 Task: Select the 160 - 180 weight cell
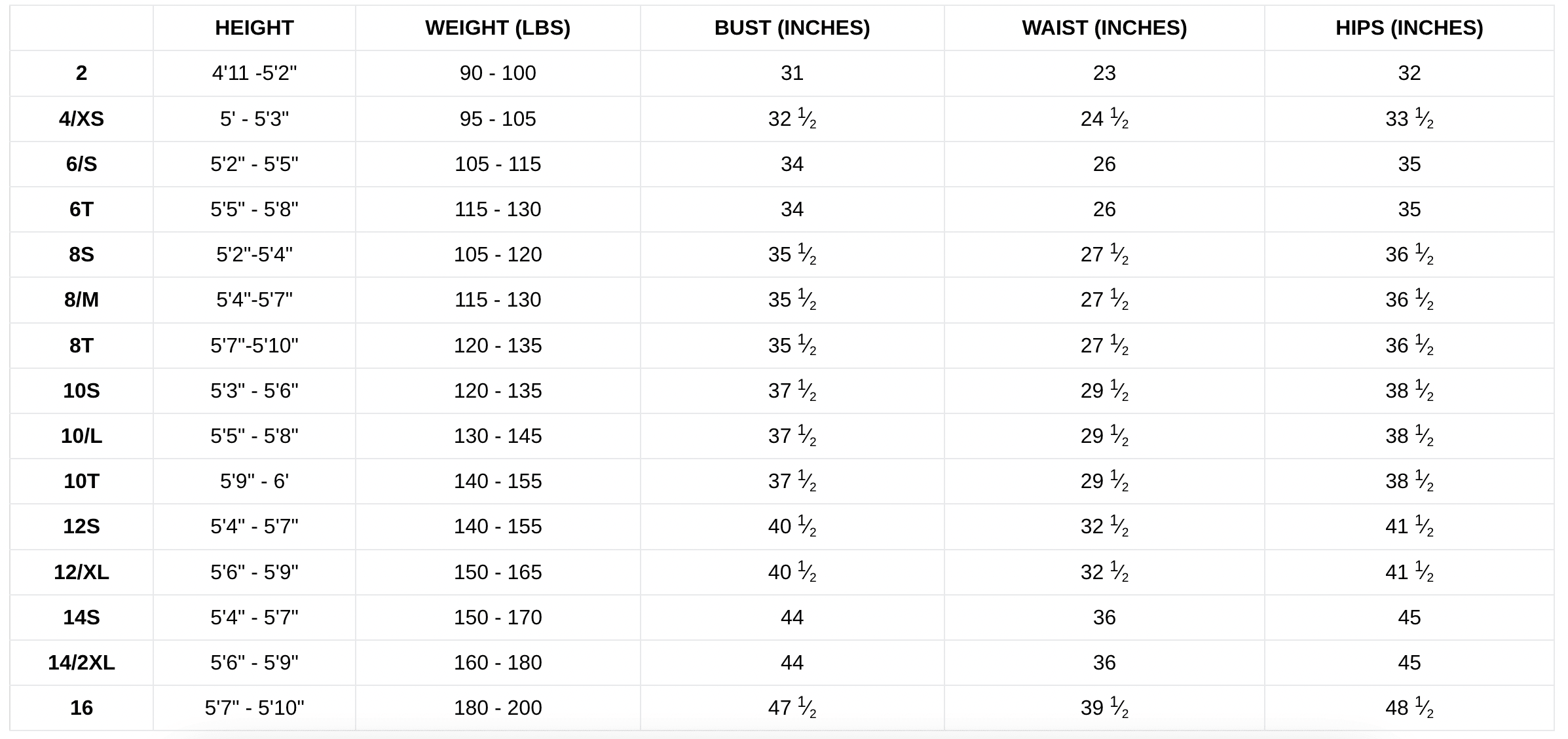497,662
